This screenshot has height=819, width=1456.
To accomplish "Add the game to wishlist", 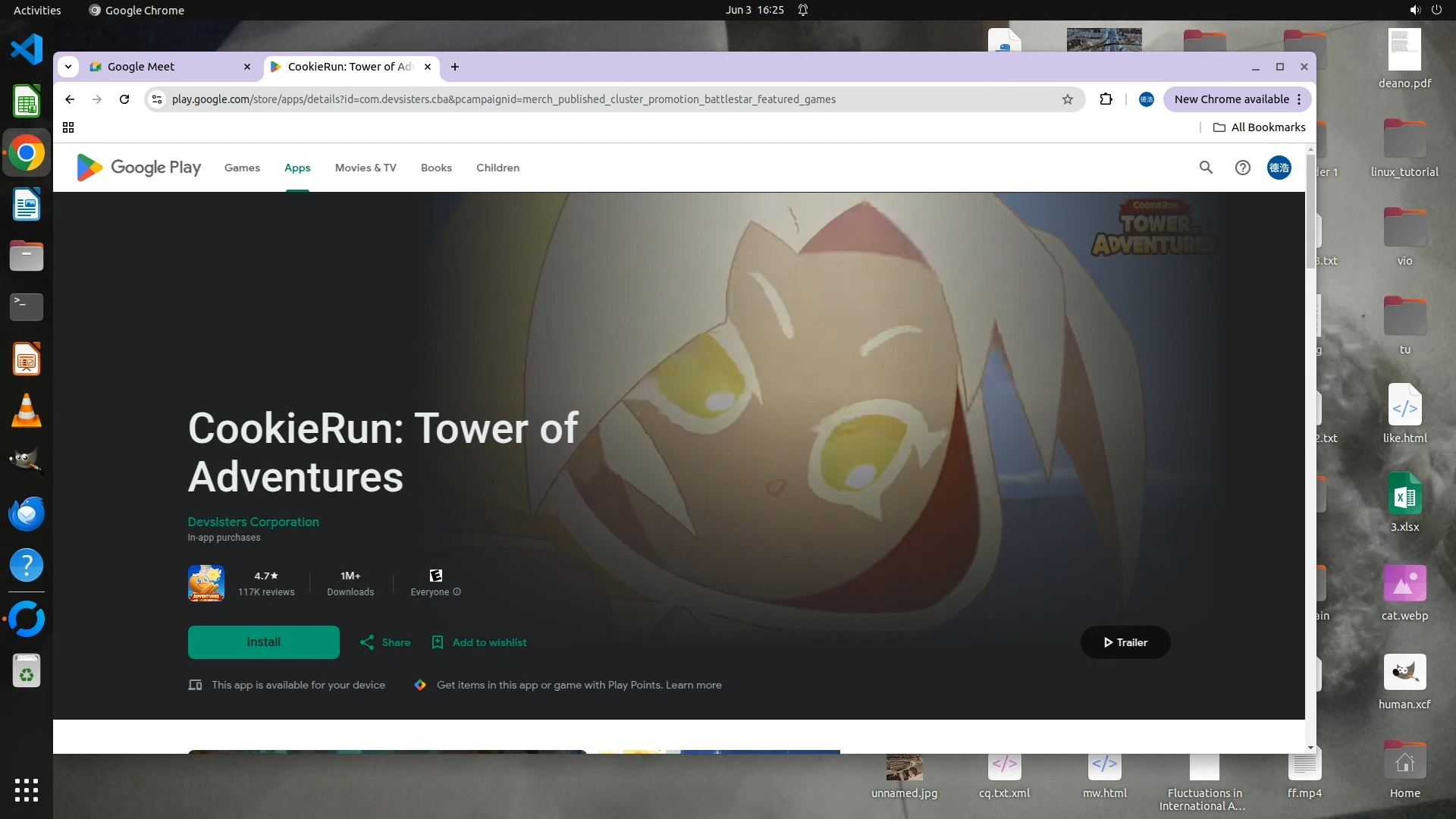I will point(479,642).
